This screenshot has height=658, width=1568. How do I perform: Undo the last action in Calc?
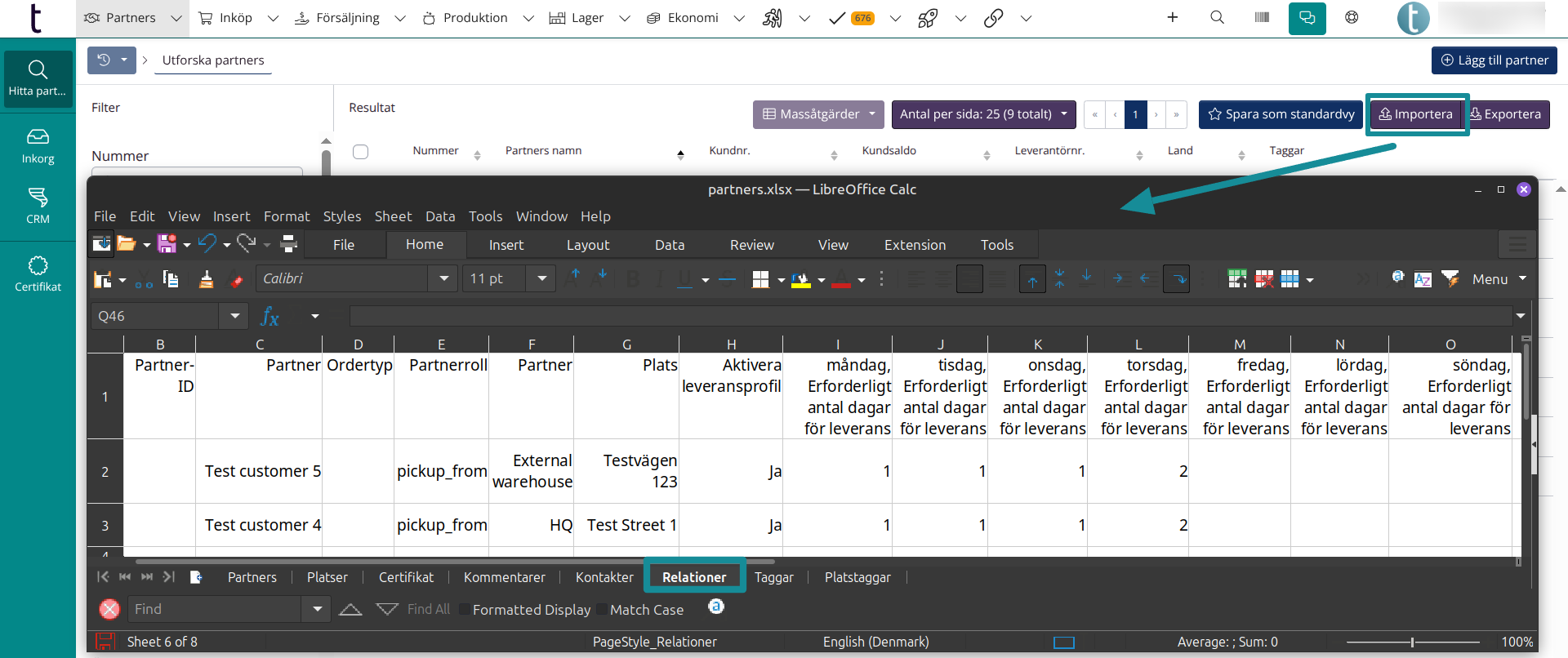coord(207,243)
